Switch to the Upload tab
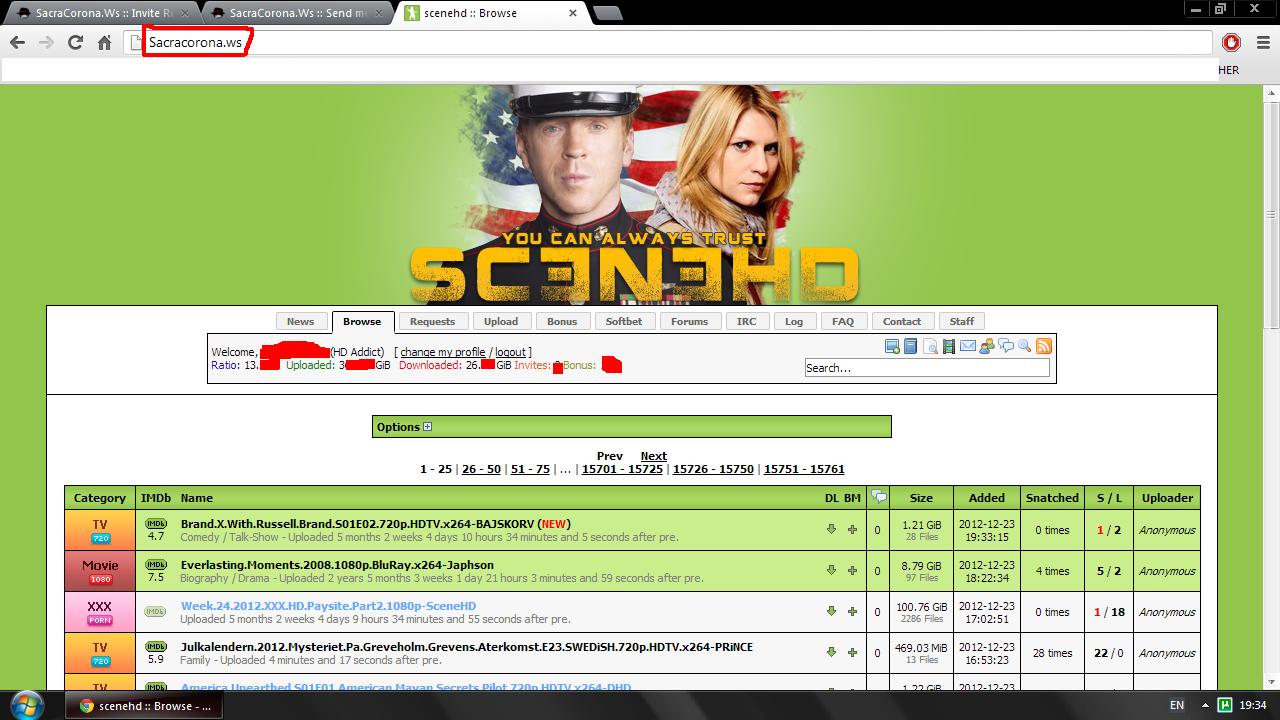The height and width of the screenshot is (720, 1280). tap(501, 321)
